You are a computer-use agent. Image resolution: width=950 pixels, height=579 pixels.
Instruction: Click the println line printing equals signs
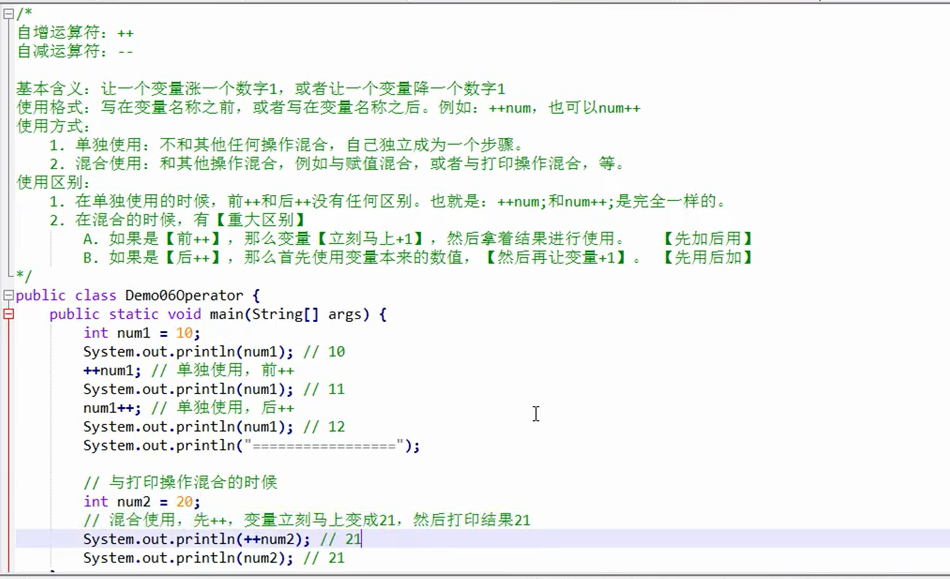251,446
